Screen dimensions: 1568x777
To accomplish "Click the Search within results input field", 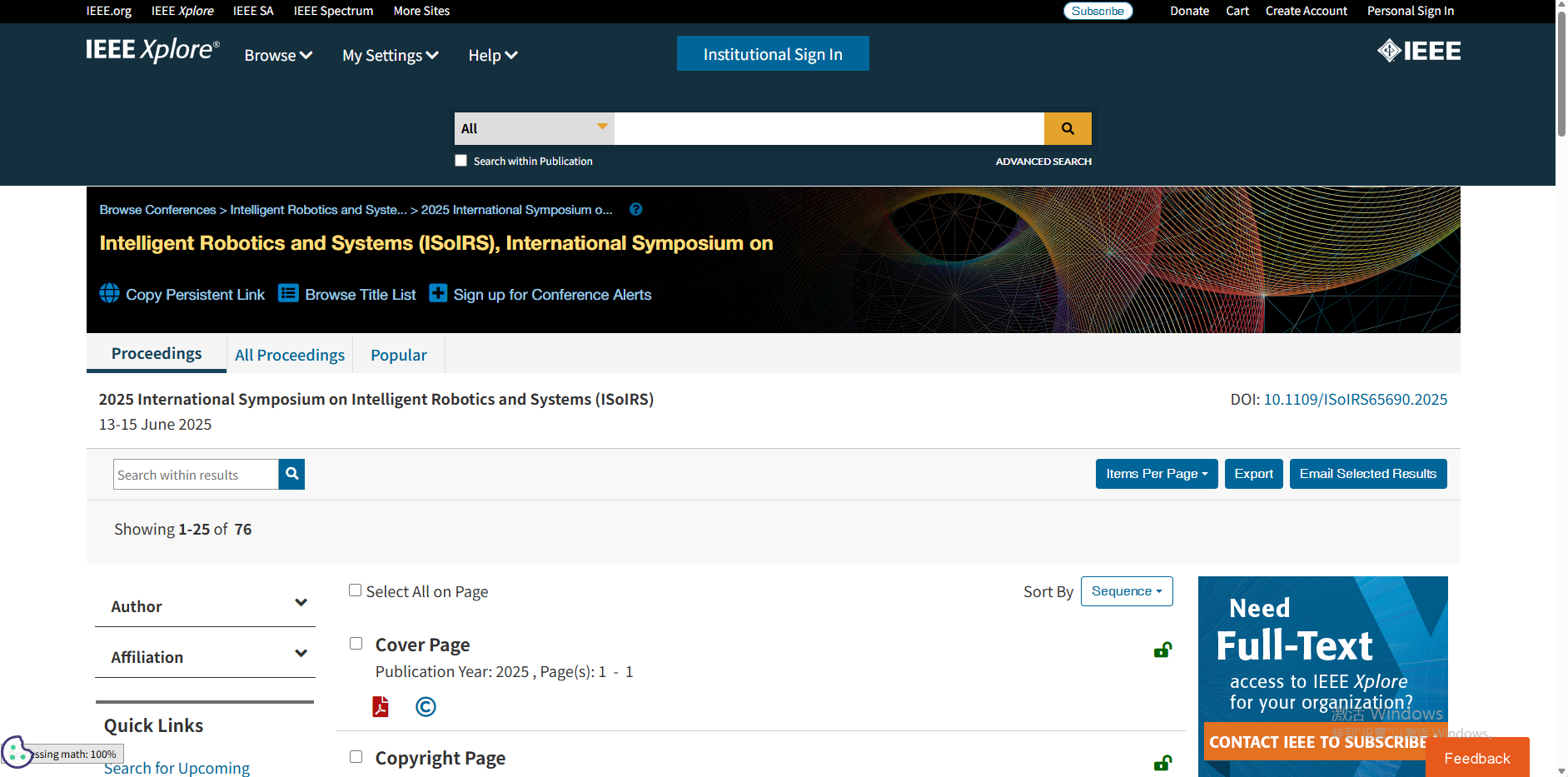I will coord(196,475).
